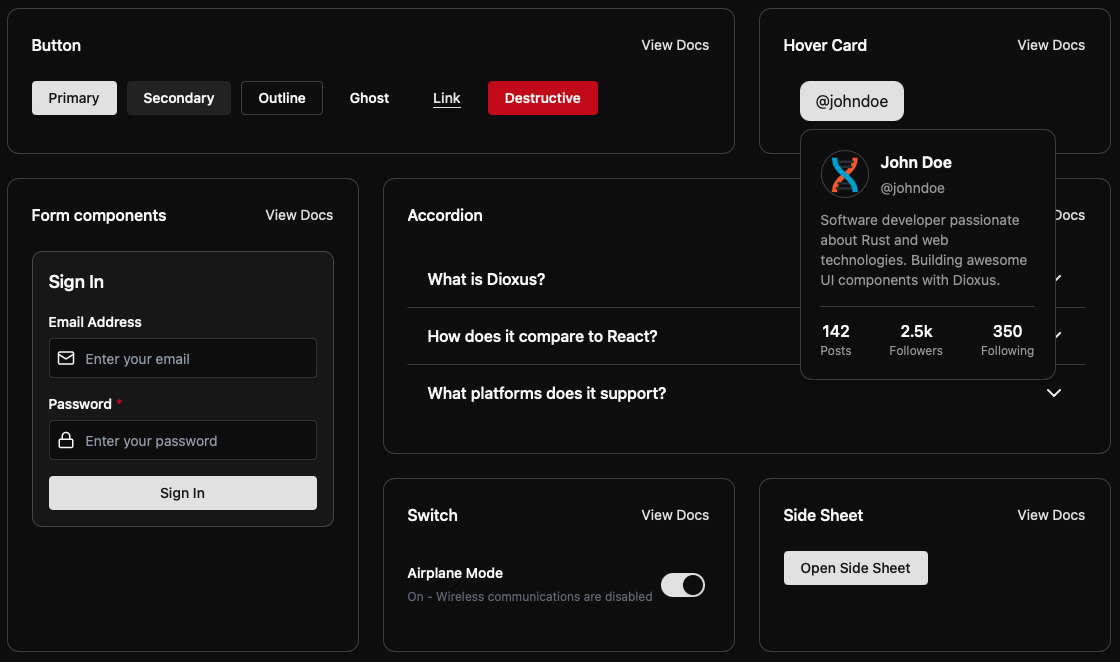The width and height of the screenshot is (1120, 662).
Task: Open View Docs for Form components
Action: tap(299, 215)
